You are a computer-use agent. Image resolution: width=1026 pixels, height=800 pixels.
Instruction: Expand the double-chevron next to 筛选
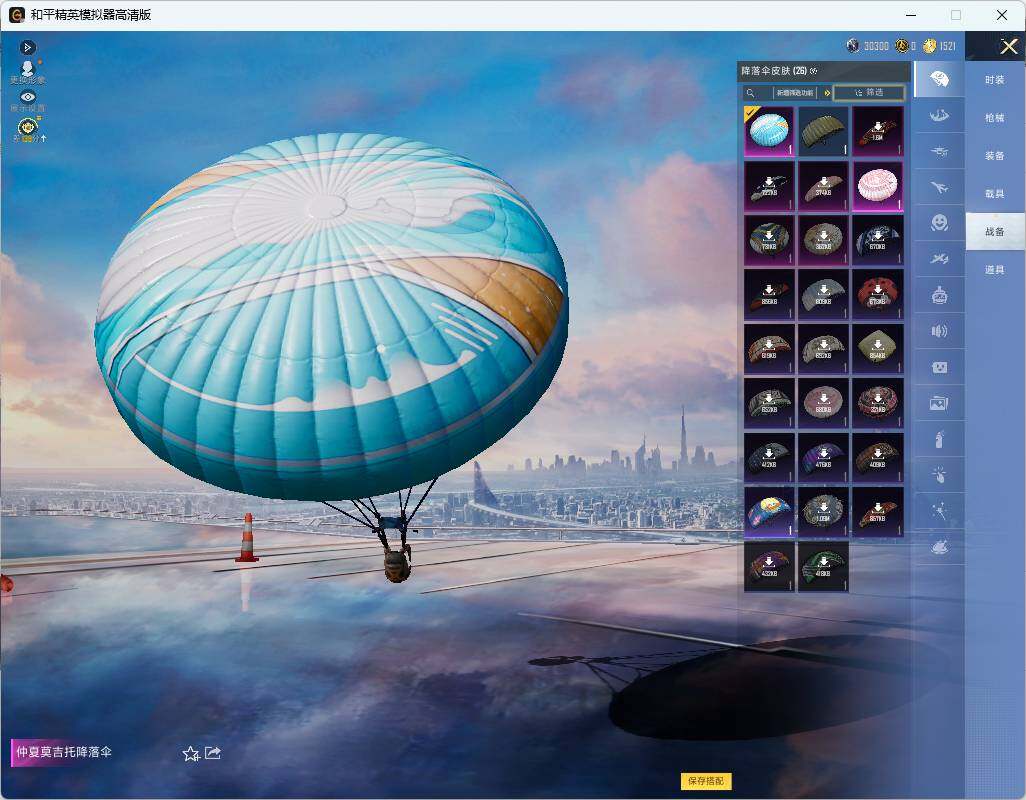click(827, 93)
